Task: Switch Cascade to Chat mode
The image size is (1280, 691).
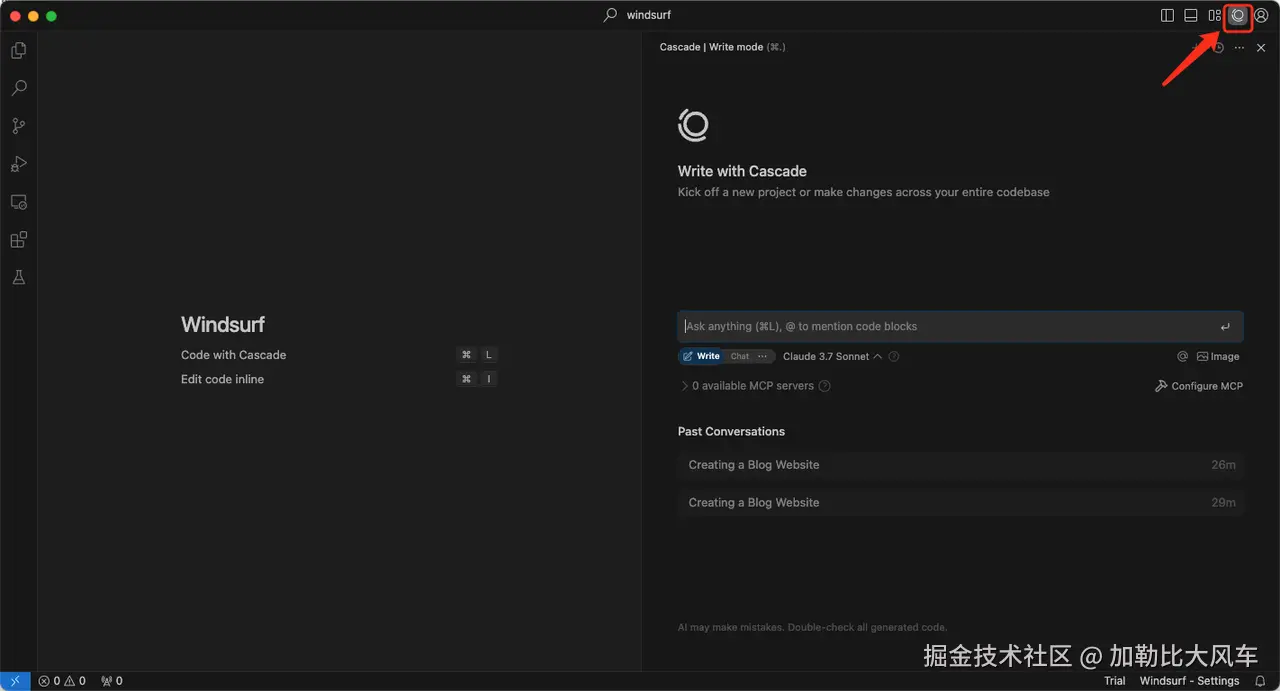Action: point(739,356)
